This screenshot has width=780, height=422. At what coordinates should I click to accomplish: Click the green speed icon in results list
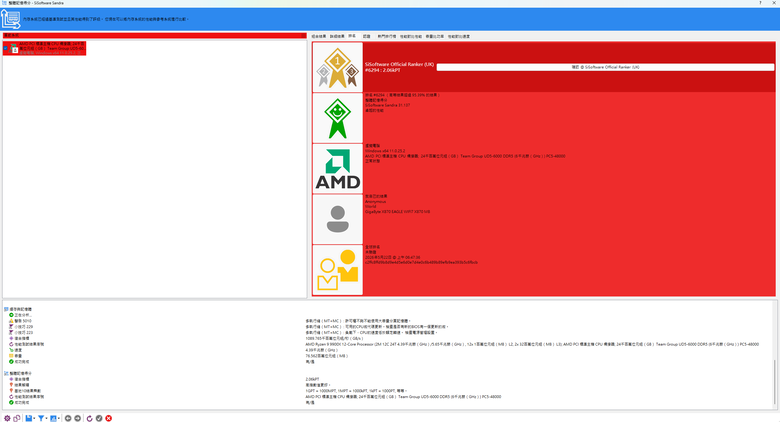pos(11,350)
